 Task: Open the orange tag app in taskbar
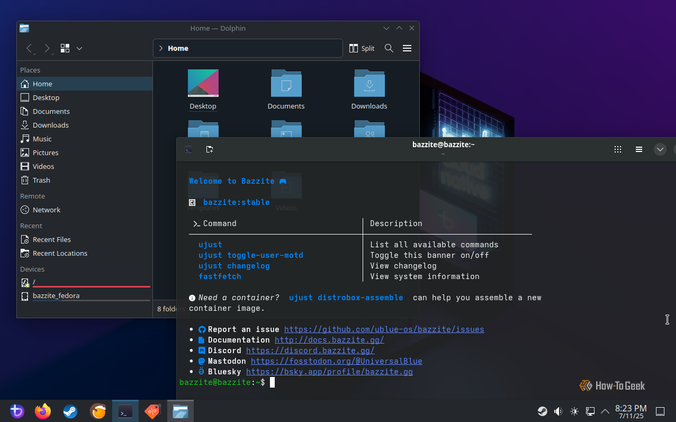coord(152,411)
